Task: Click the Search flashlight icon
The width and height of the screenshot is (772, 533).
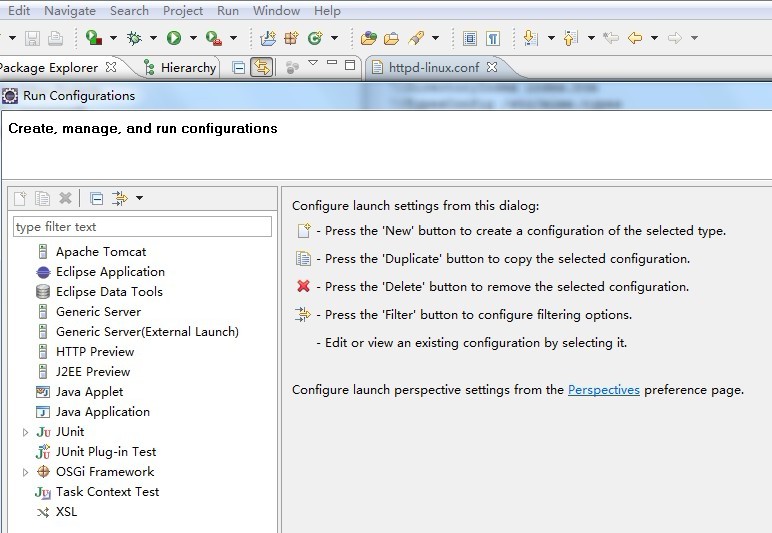Action: point(416,38)
